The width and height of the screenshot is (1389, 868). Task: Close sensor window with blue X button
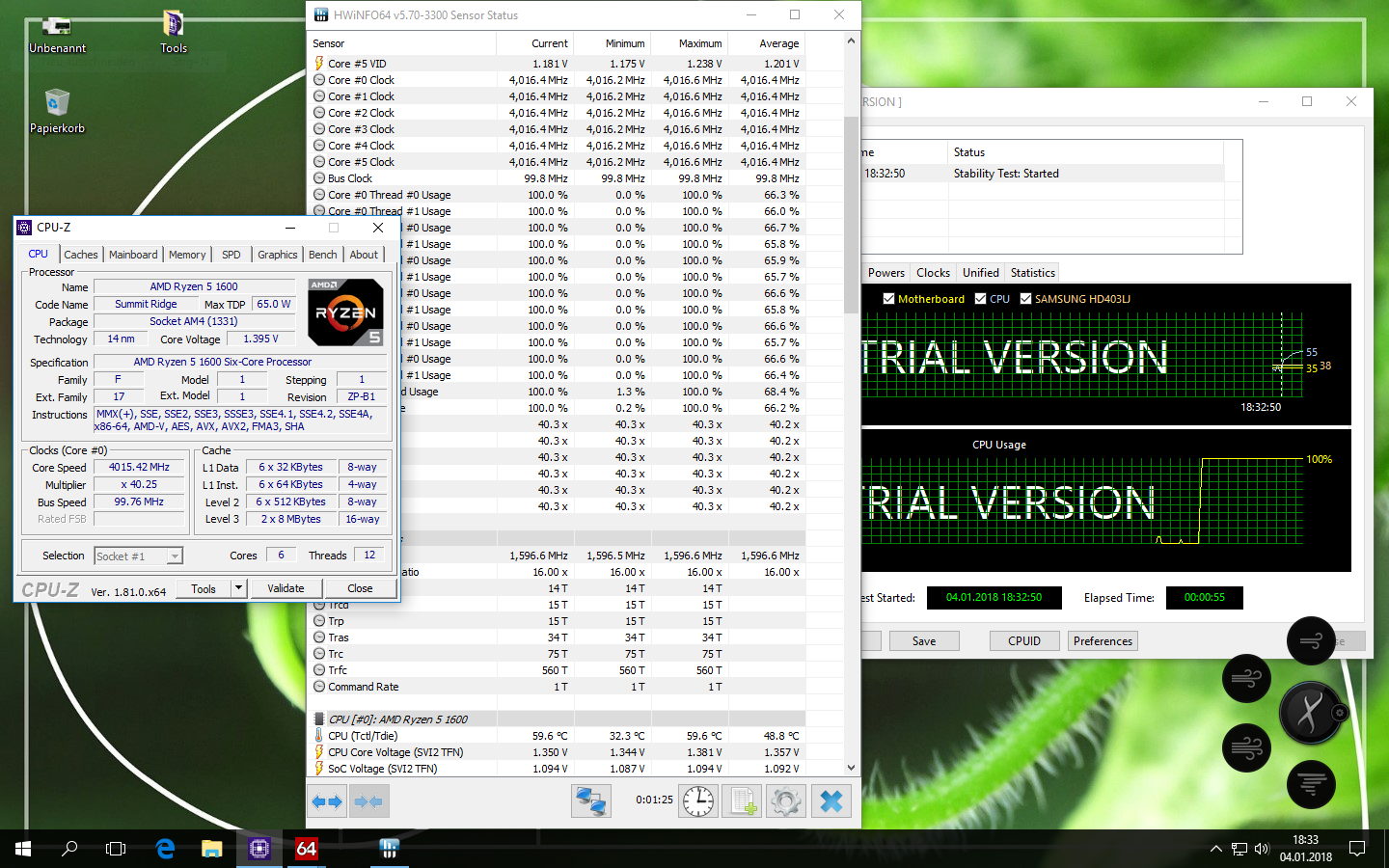coord(831,801)
